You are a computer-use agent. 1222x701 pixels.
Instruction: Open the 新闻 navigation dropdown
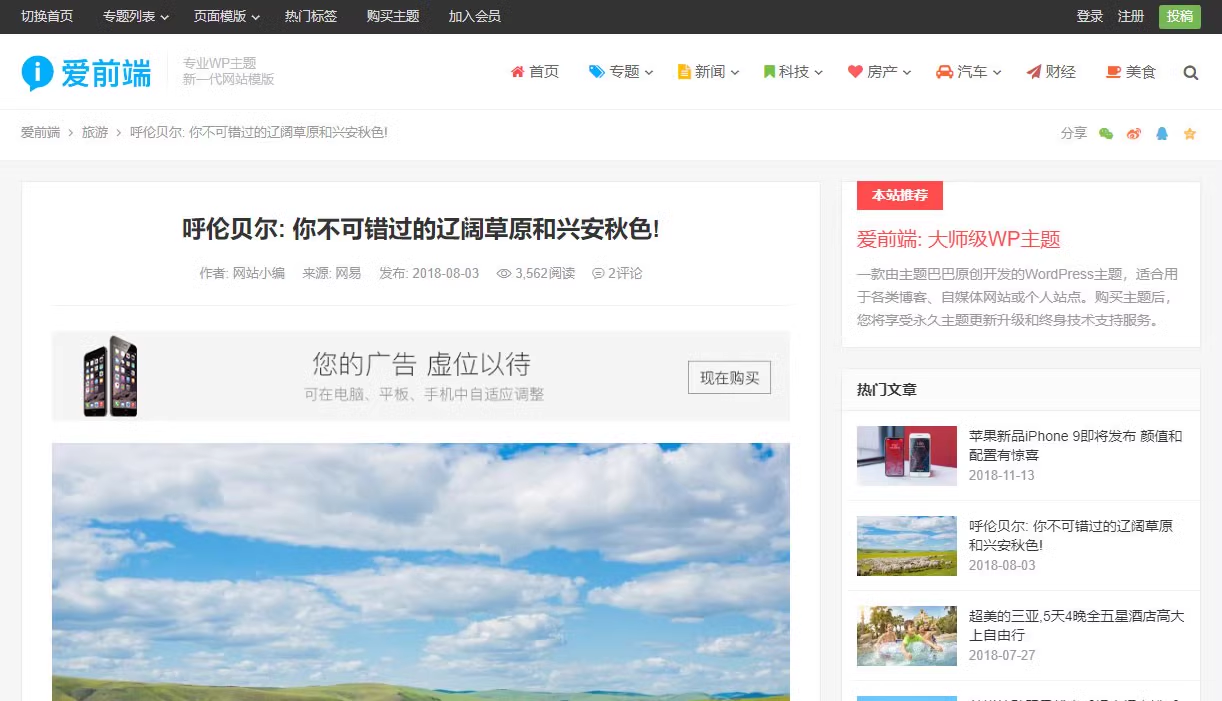pyautogui.click(x=709, y=72)
